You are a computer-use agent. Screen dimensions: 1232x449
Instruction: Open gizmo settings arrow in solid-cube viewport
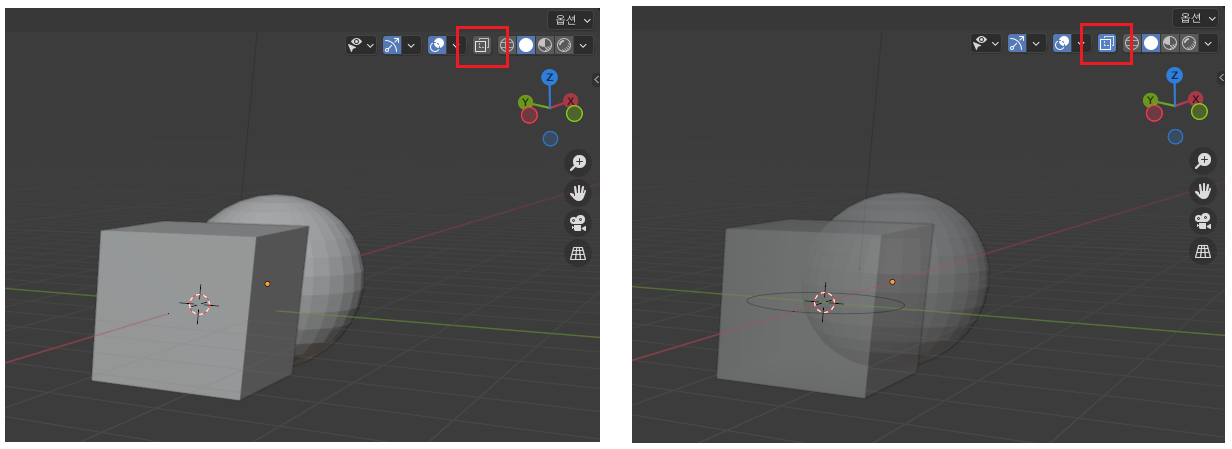[x=410, y=45]
